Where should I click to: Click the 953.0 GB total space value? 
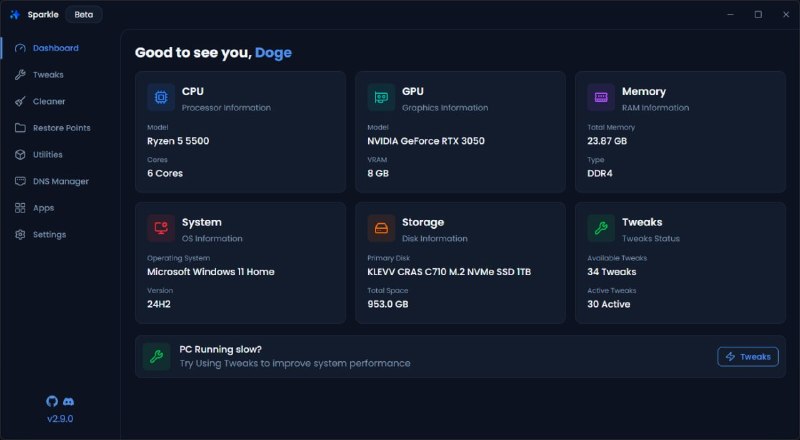tap(388, 304)
